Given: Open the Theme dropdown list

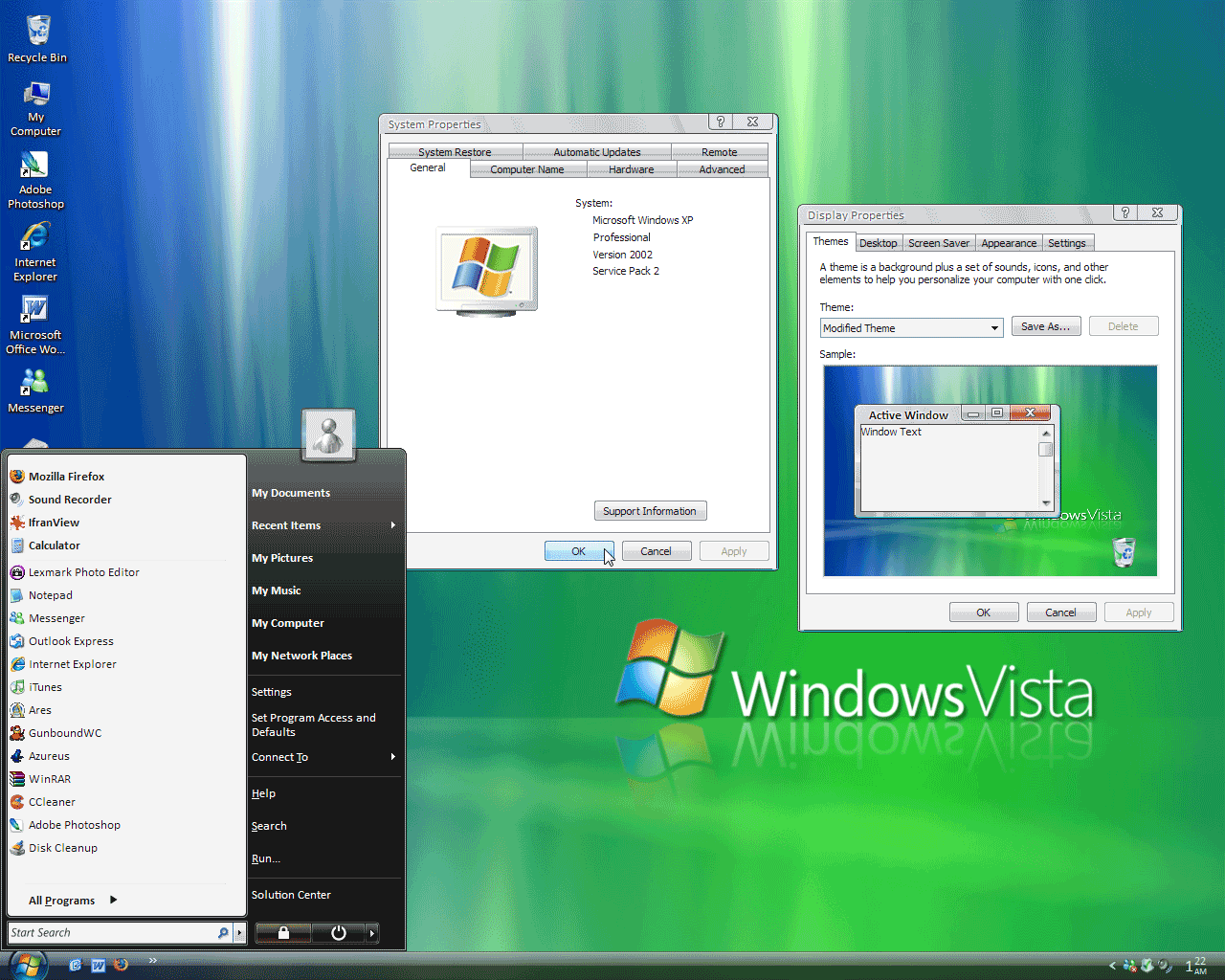Looking at the screenshot, I should [994, 328].
